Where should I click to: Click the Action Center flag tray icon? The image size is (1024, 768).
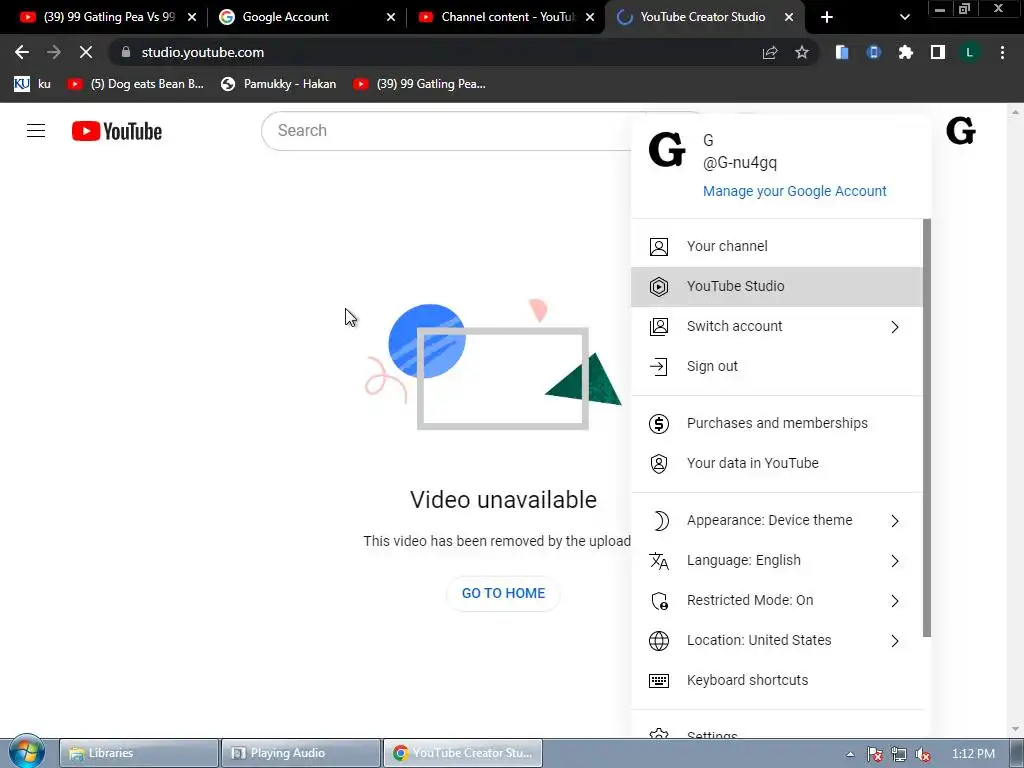[874, 754]
